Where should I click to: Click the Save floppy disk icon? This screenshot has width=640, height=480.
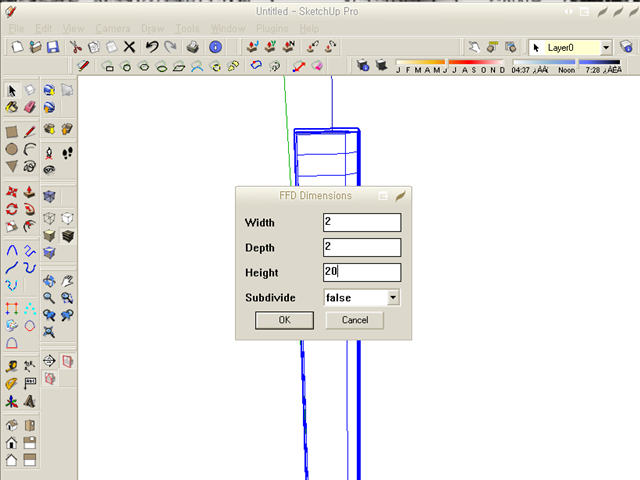(x=53, y=47)
